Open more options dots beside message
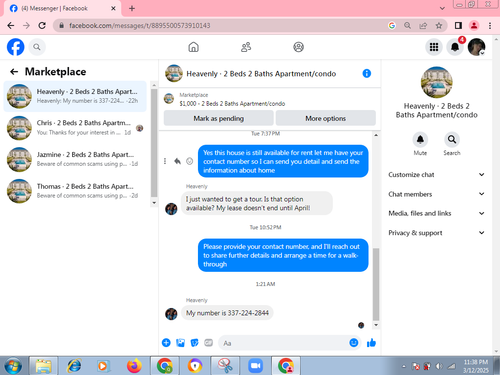Viewport: 500px width, 375px height. (x=165, y=161)
